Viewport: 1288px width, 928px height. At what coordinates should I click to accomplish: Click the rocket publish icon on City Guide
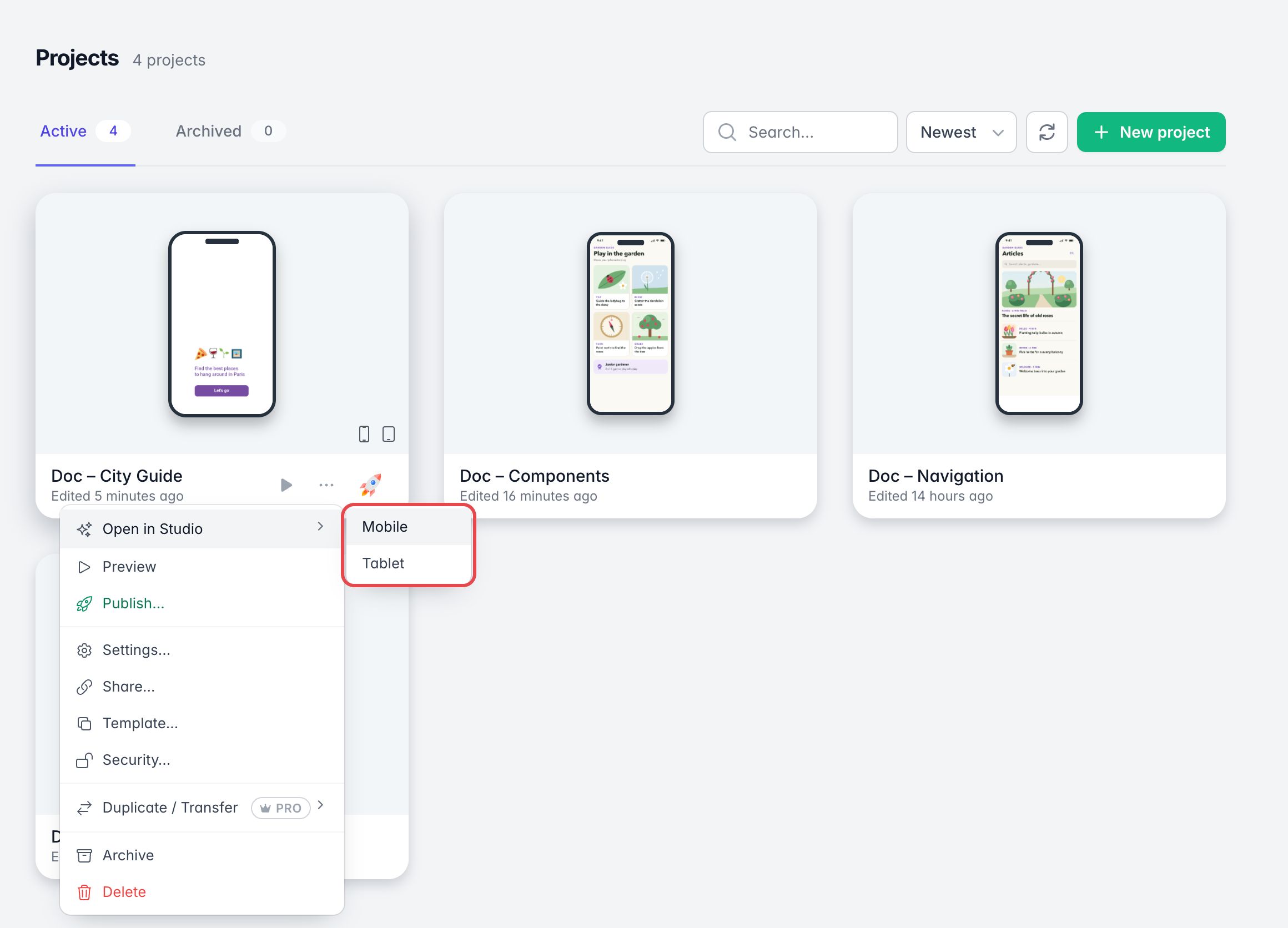coord(370,485)
